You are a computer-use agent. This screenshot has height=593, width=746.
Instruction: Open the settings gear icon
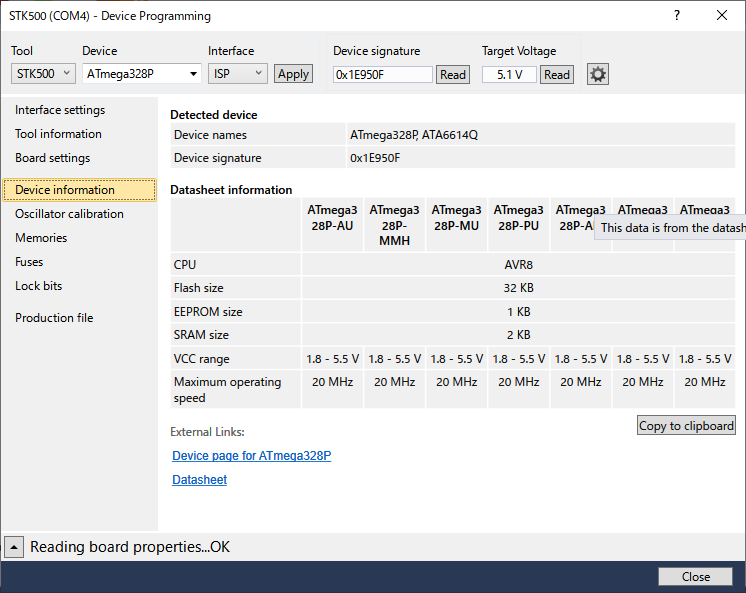click(598, 74)
